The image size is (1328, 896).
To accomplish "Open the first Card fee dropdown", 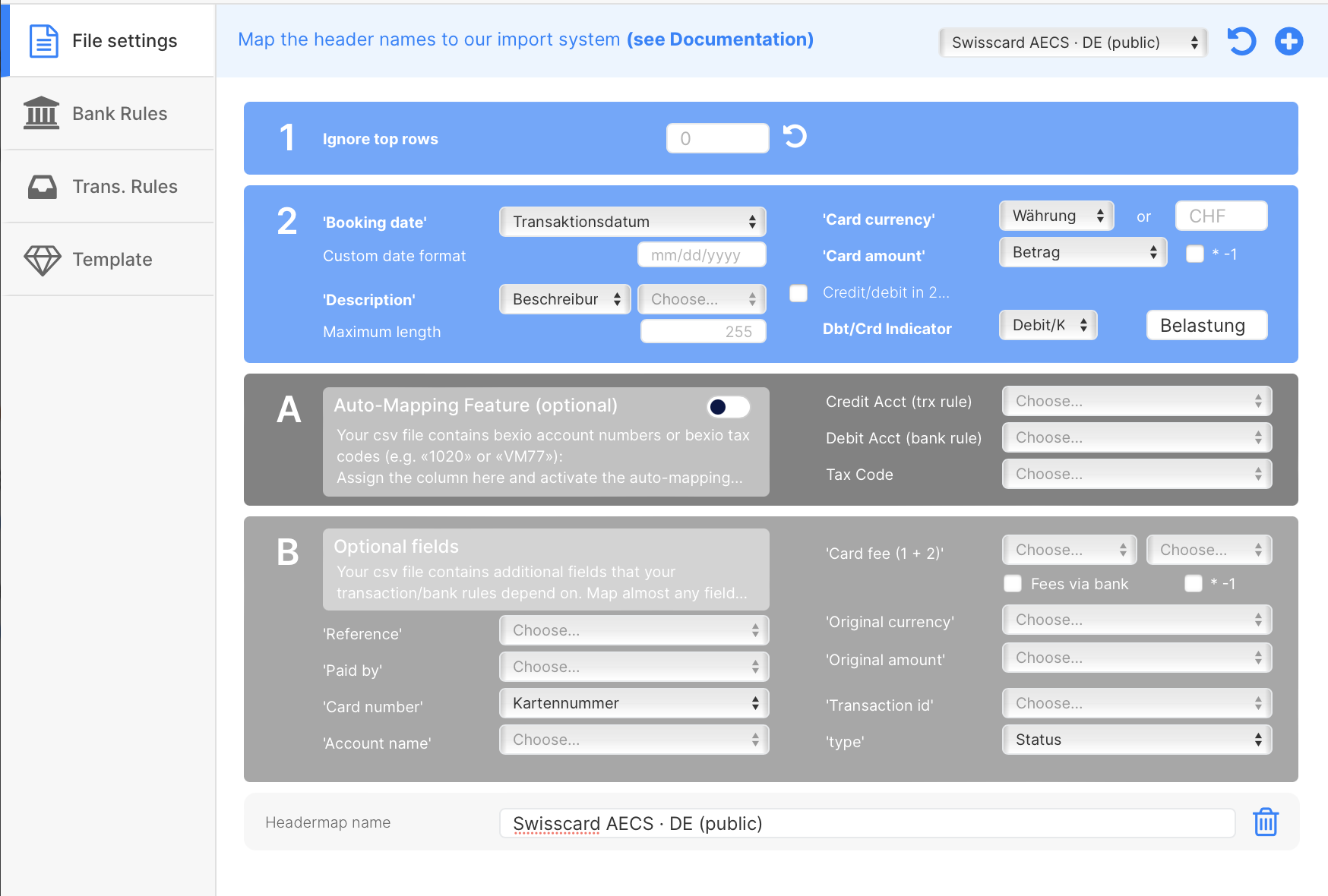I will pos(1069,550).
